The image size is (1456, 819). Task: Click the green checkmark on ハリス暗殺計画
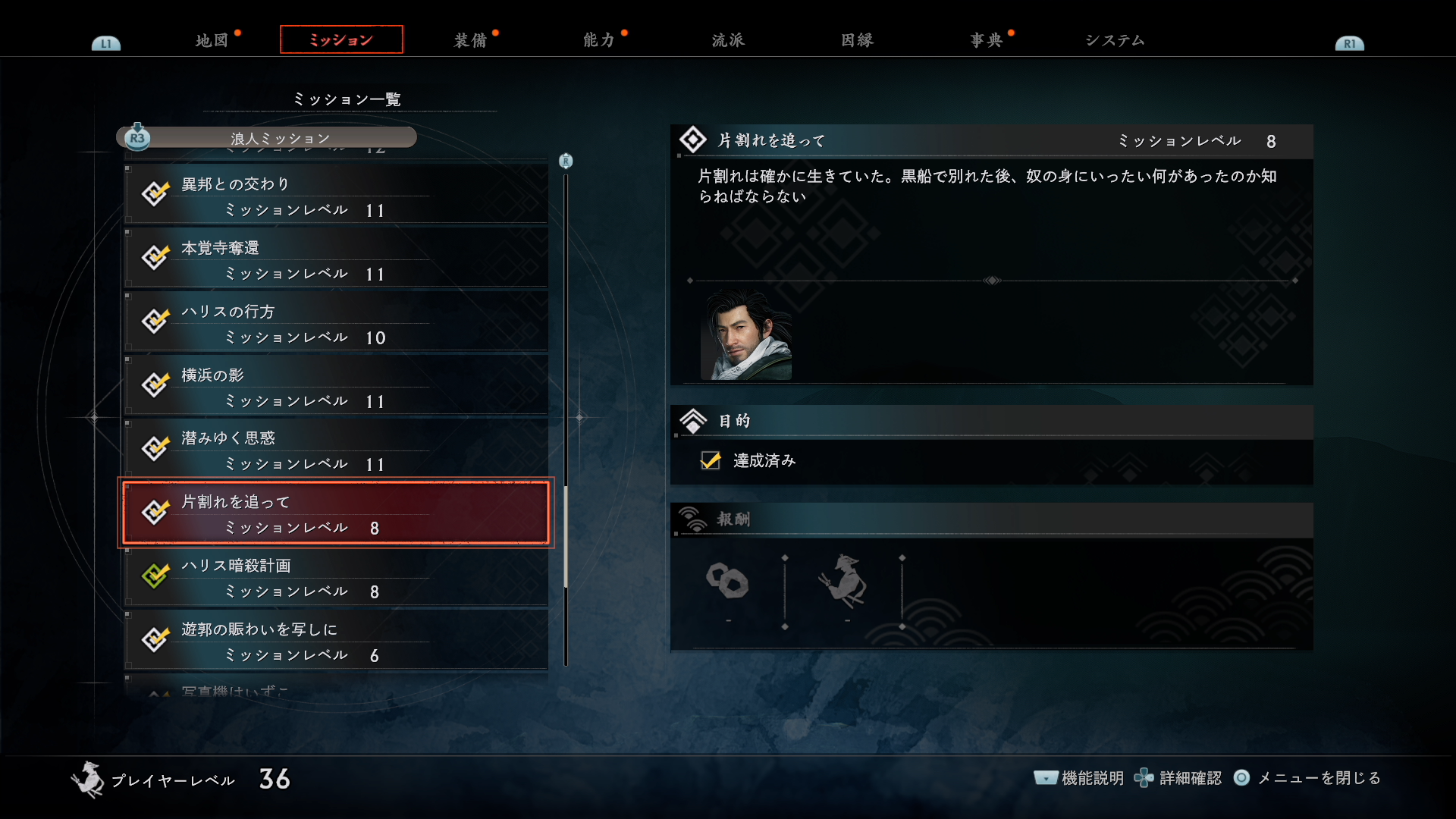pos(155,576)
